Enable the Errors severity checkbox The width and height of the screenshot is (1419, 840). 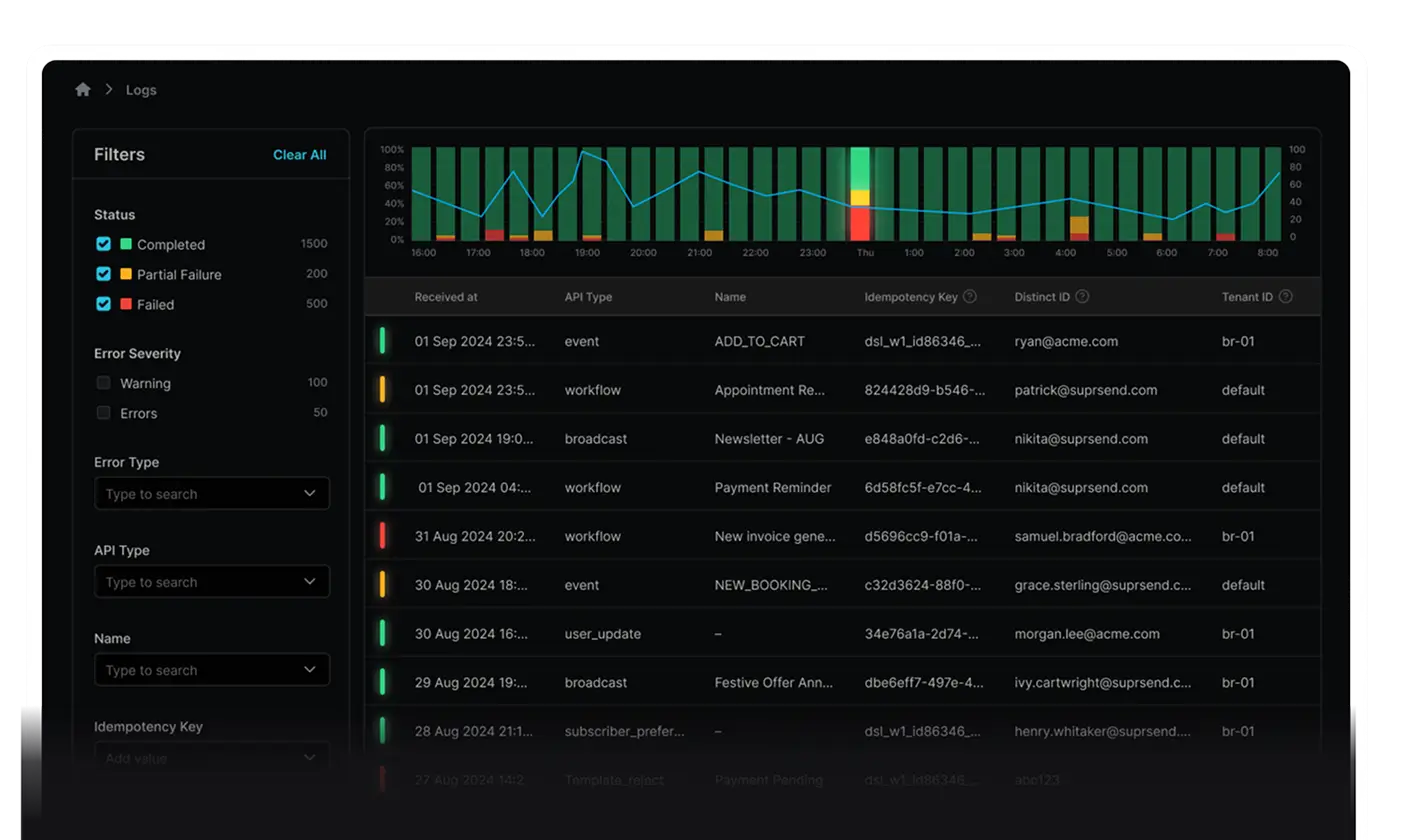pyautogui.click(x=103, y=413)
